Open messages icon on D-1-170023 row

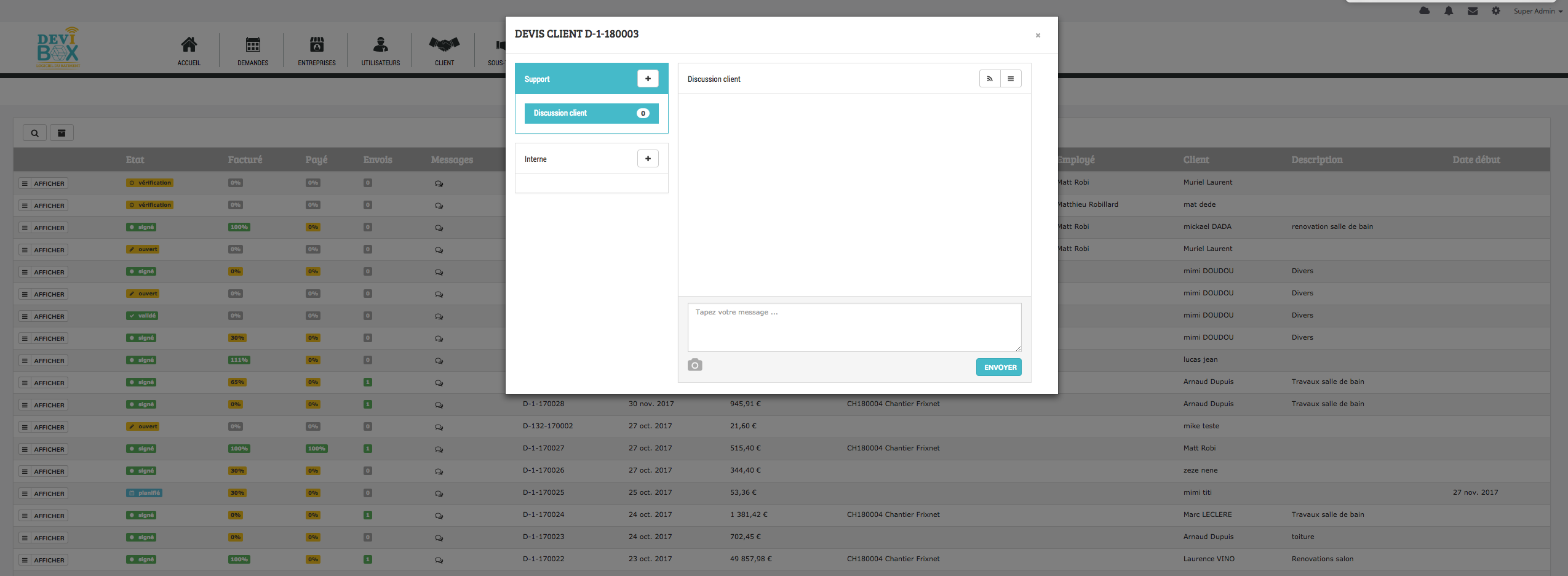439,538
